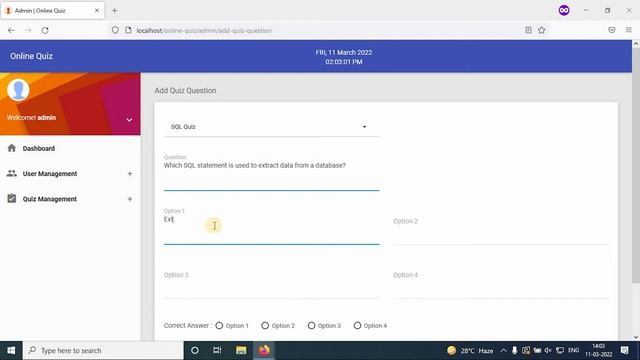Open the Firefox hamburger menu
640x360 pixels.
pyautogui.click(x=629, y=30)
